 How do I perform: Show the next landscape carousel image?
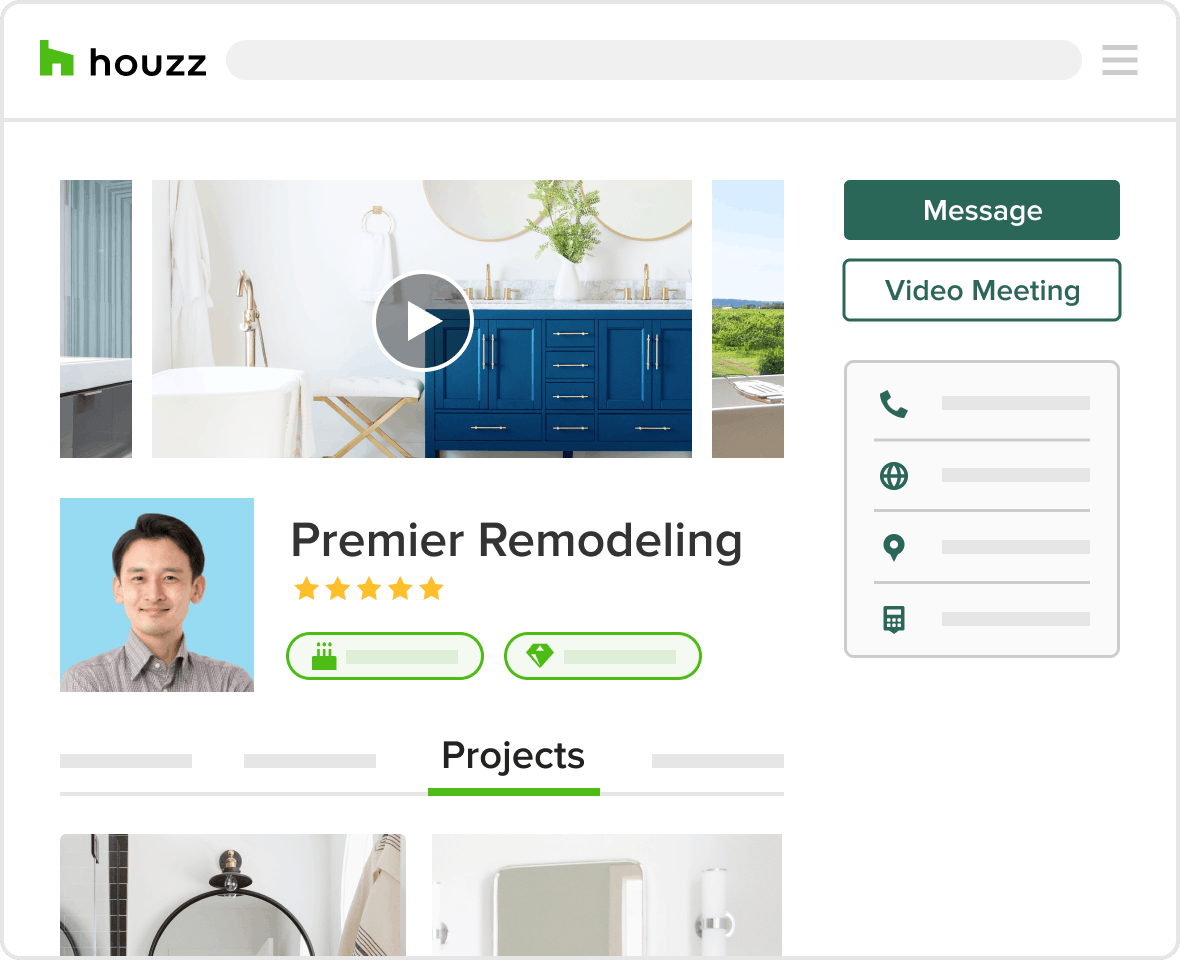point(748,318)
